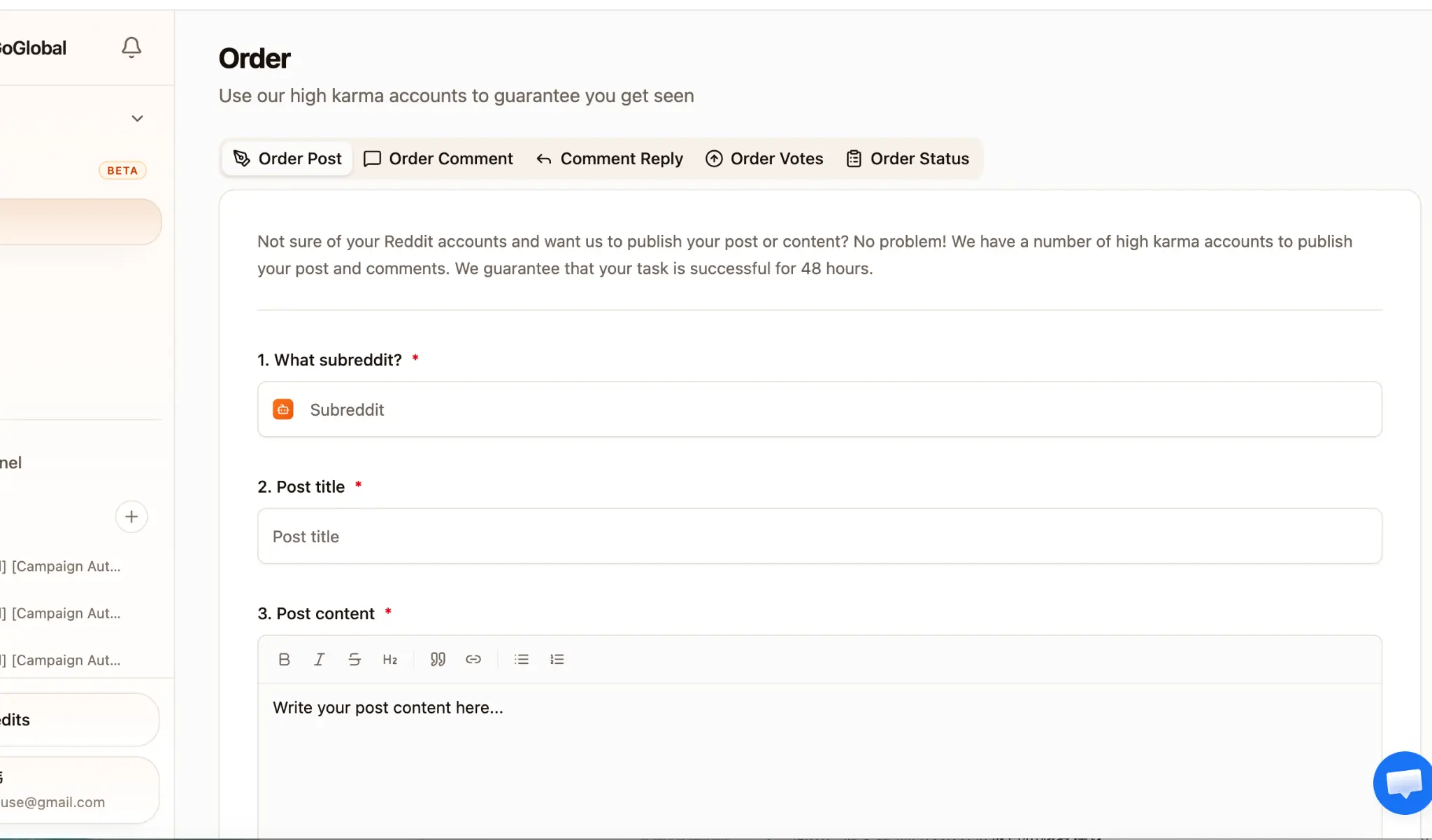Expand the sidebar chevron dropdown
Viewport: 1432px width, 840px height.
click(x=137, y=118)
